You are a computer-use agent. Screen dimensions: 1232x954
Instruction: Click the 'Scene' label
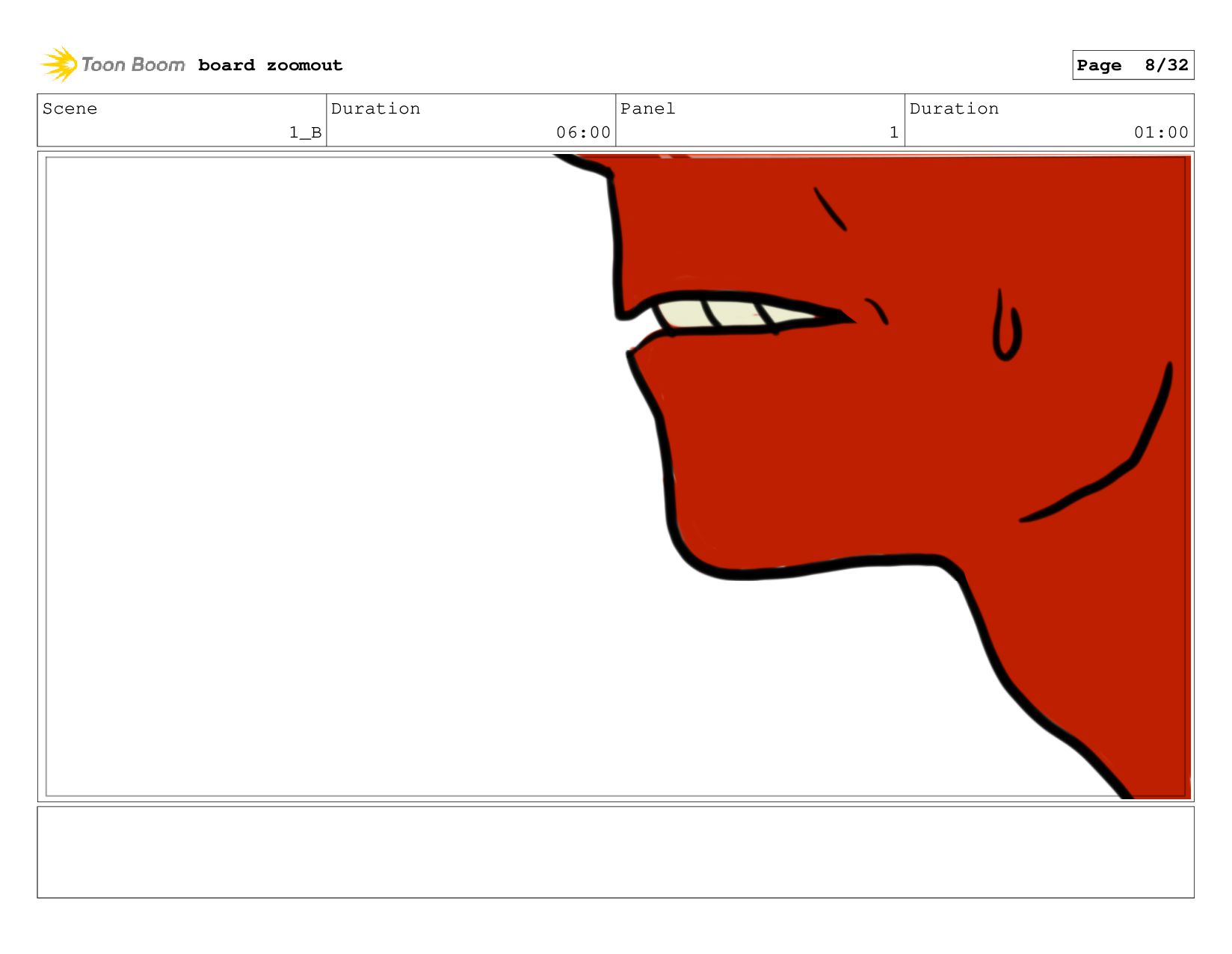pyautogui.click(x=70, y=108)
